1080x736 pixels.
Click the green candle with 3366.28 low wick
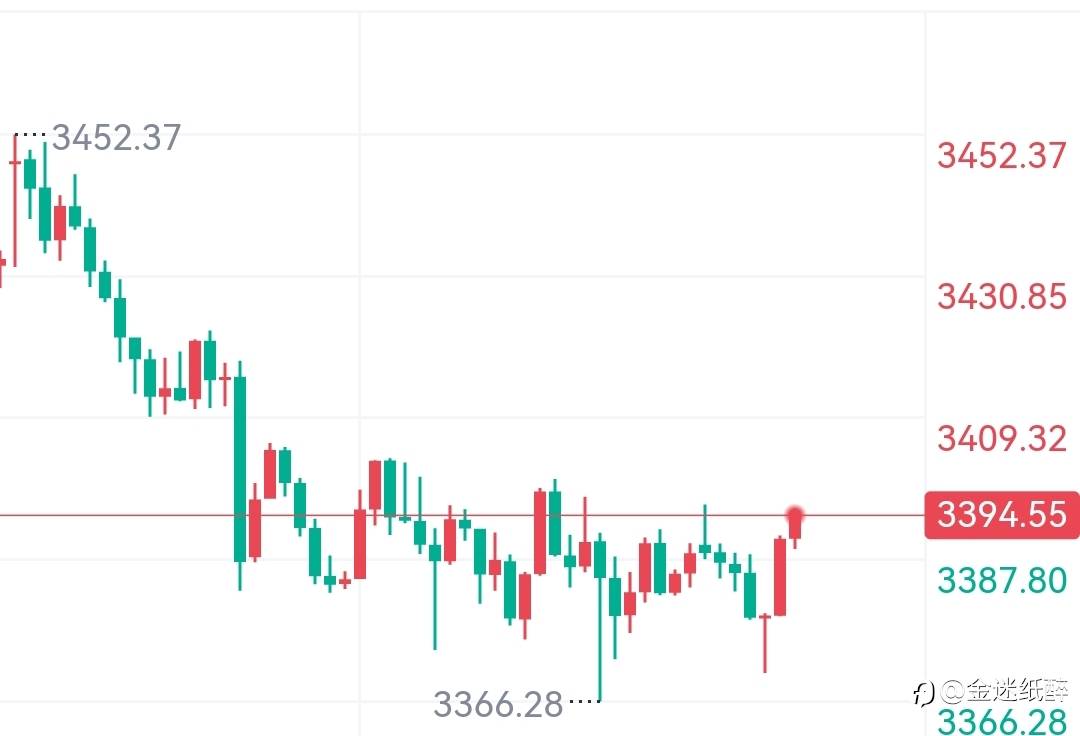click(x=600, y=616)
